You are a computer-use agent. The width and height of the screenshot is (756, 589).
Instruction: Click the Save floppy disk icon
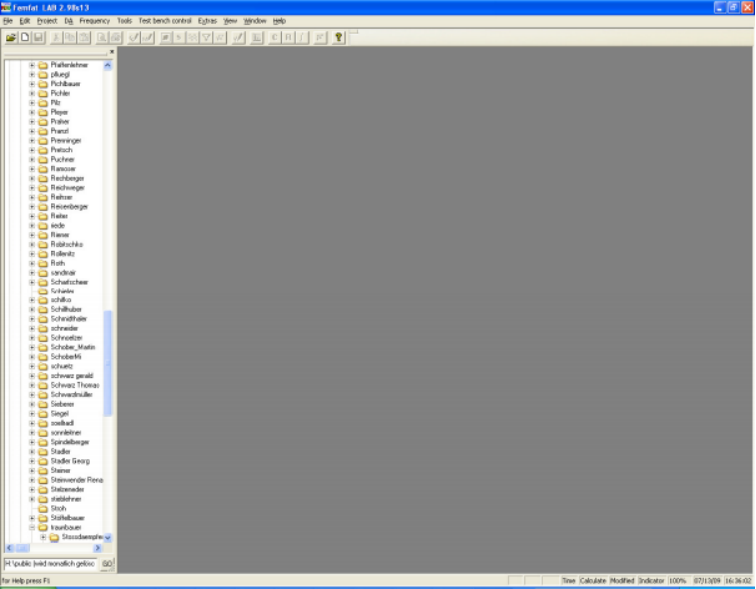39,38
